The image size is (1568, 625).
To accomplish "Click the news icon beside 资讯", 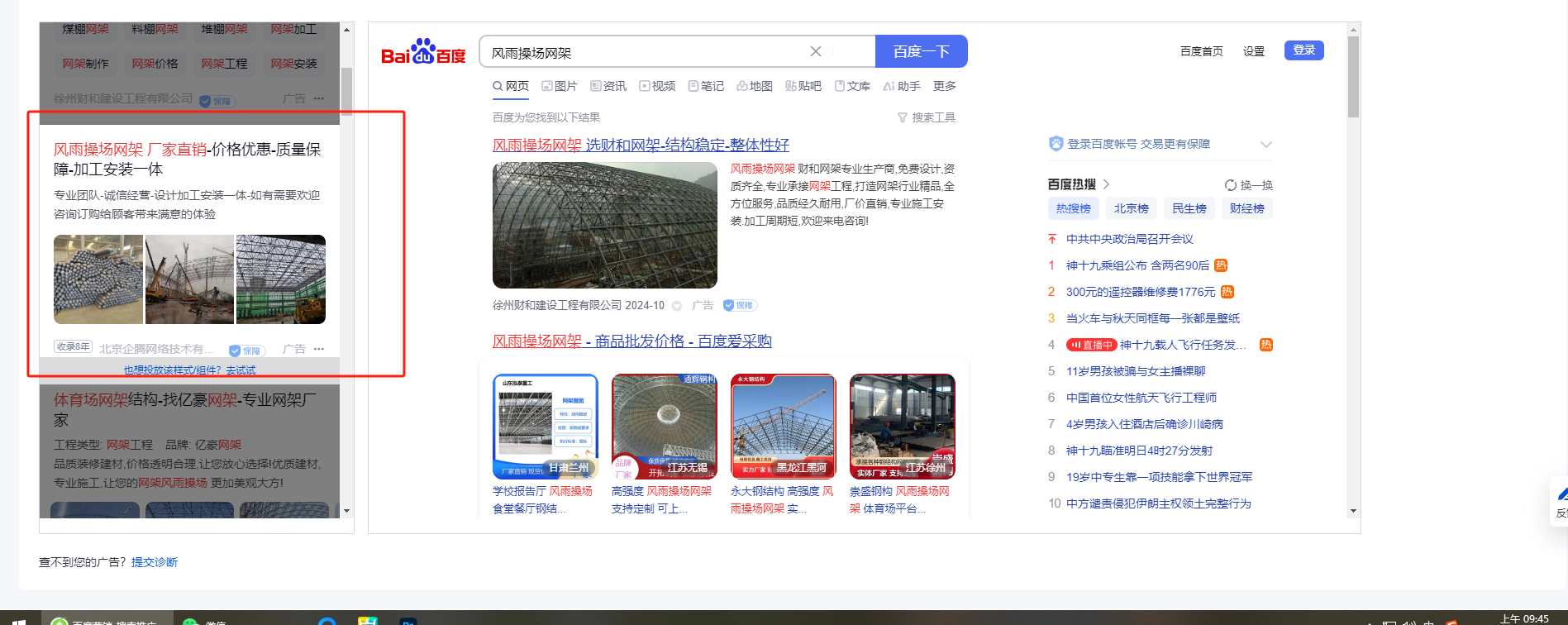I will (596, 86).
